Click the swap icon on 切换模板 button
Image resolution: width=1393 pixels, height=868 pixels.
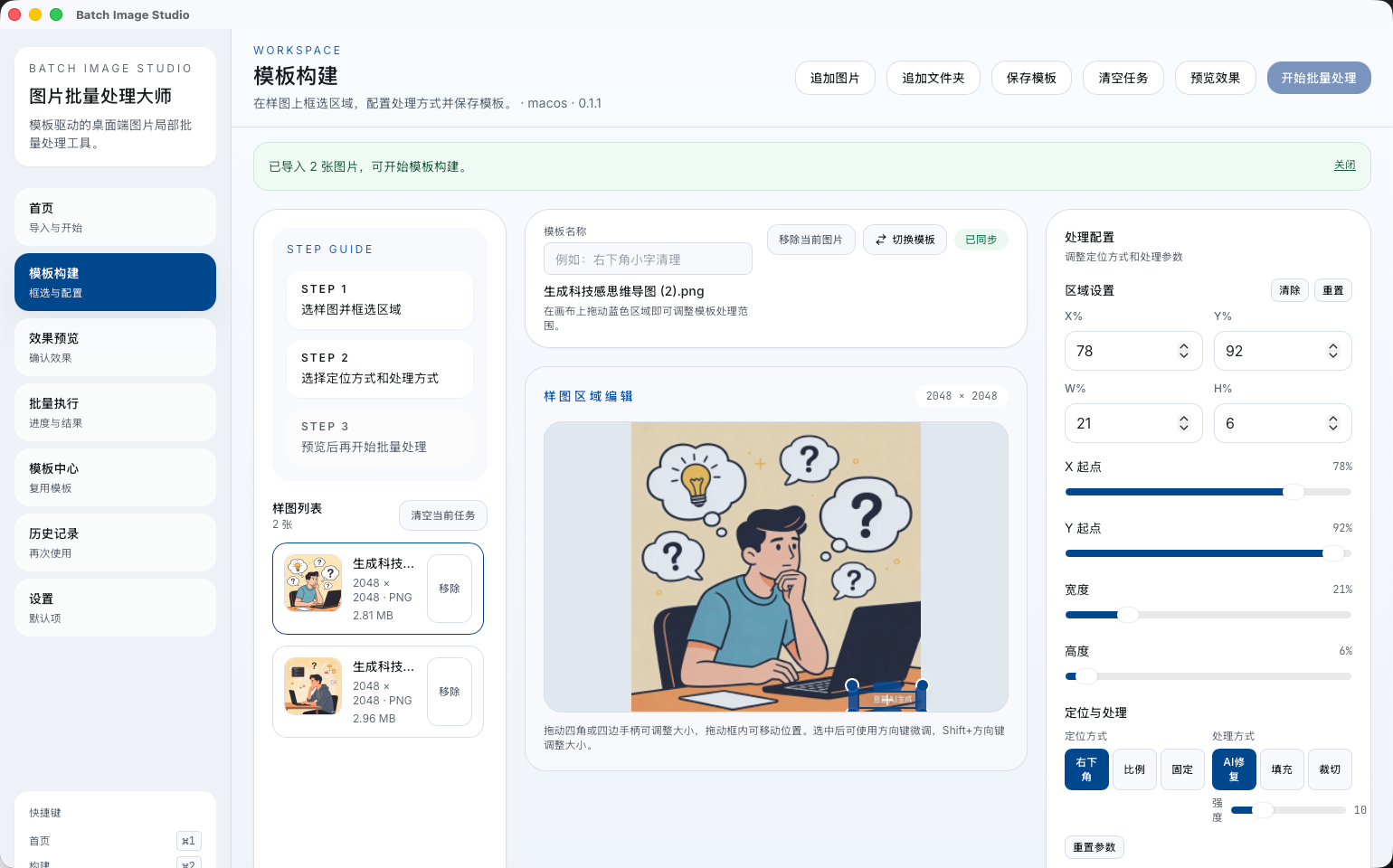pyautogui.click(x=882, y=240)
